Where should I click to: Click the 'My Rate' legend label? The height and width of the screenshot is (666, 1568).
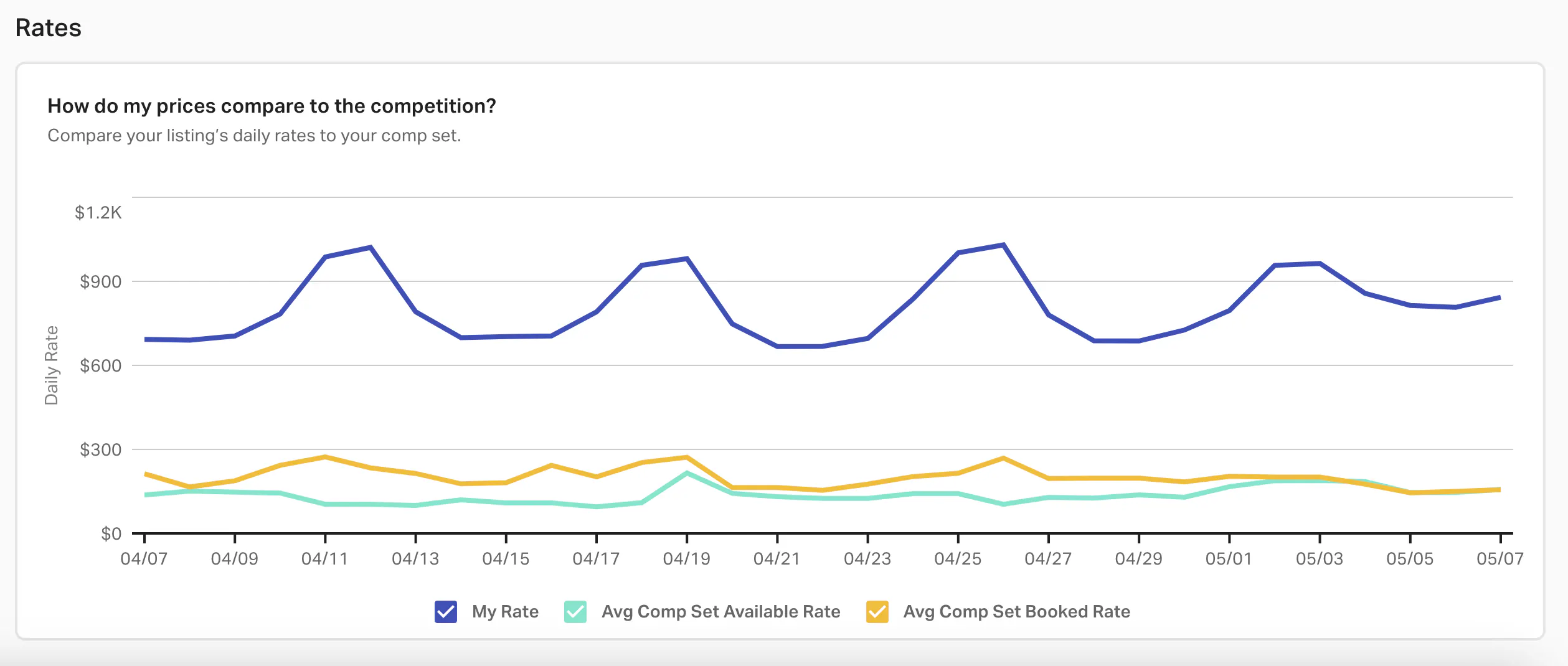click(x=505, y=612)
